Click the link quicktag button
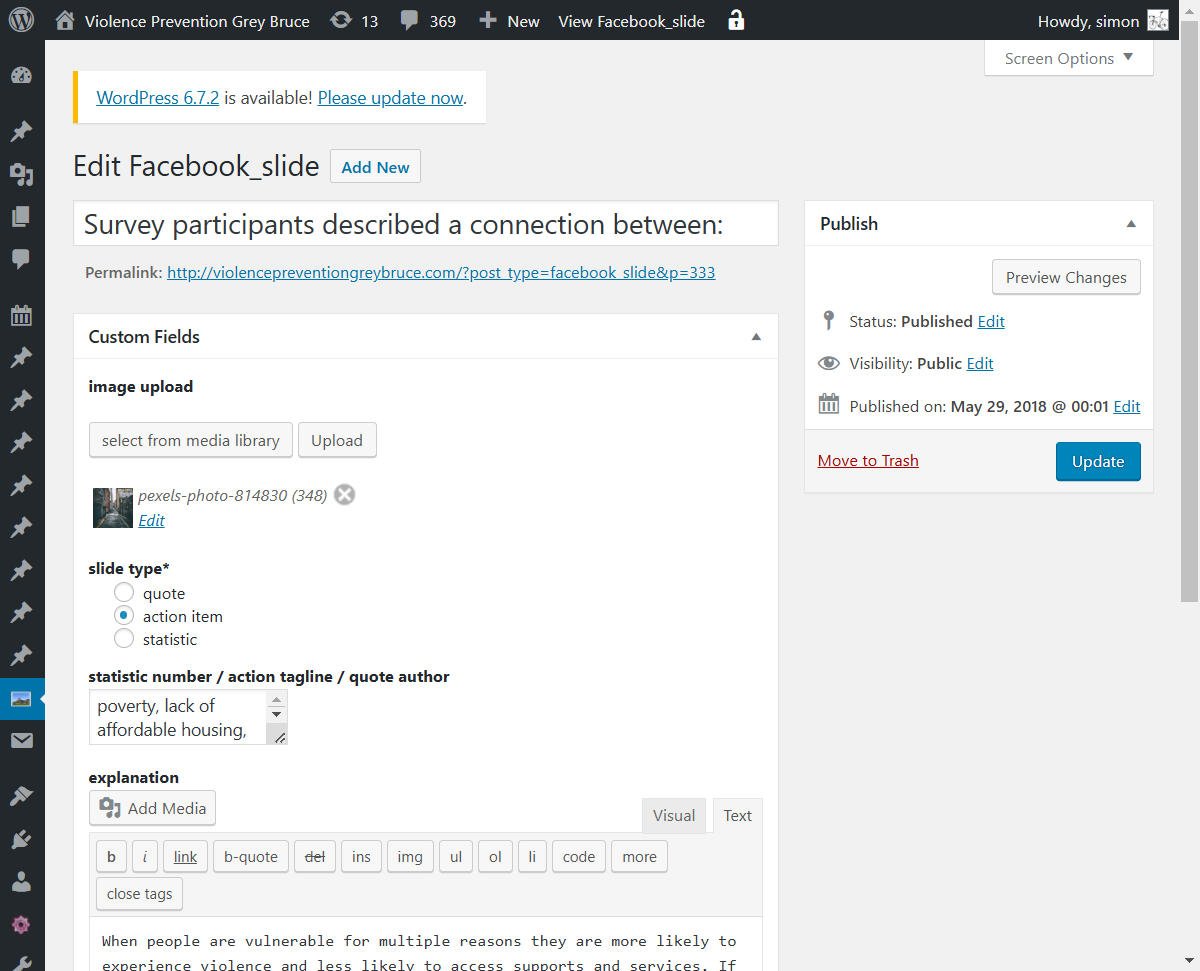The width and height of the screenshot is (1200, 971). [x=185, y=856]
